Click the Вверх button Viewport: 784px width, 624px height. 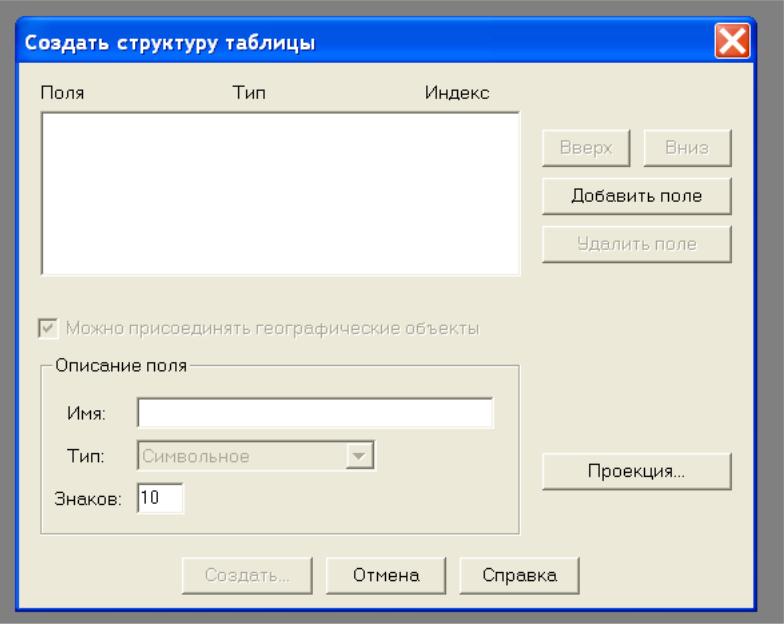[x=586, y=148]
